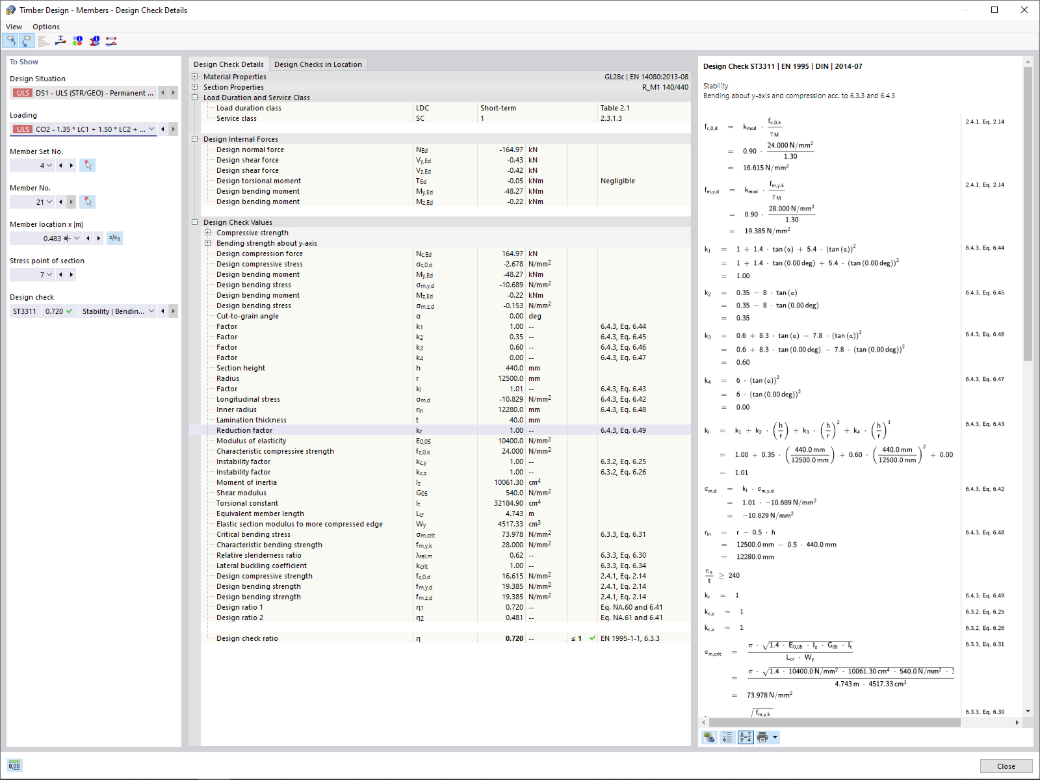Click the Close button
Screen dimensions: 1040x780
point(1006,766)
